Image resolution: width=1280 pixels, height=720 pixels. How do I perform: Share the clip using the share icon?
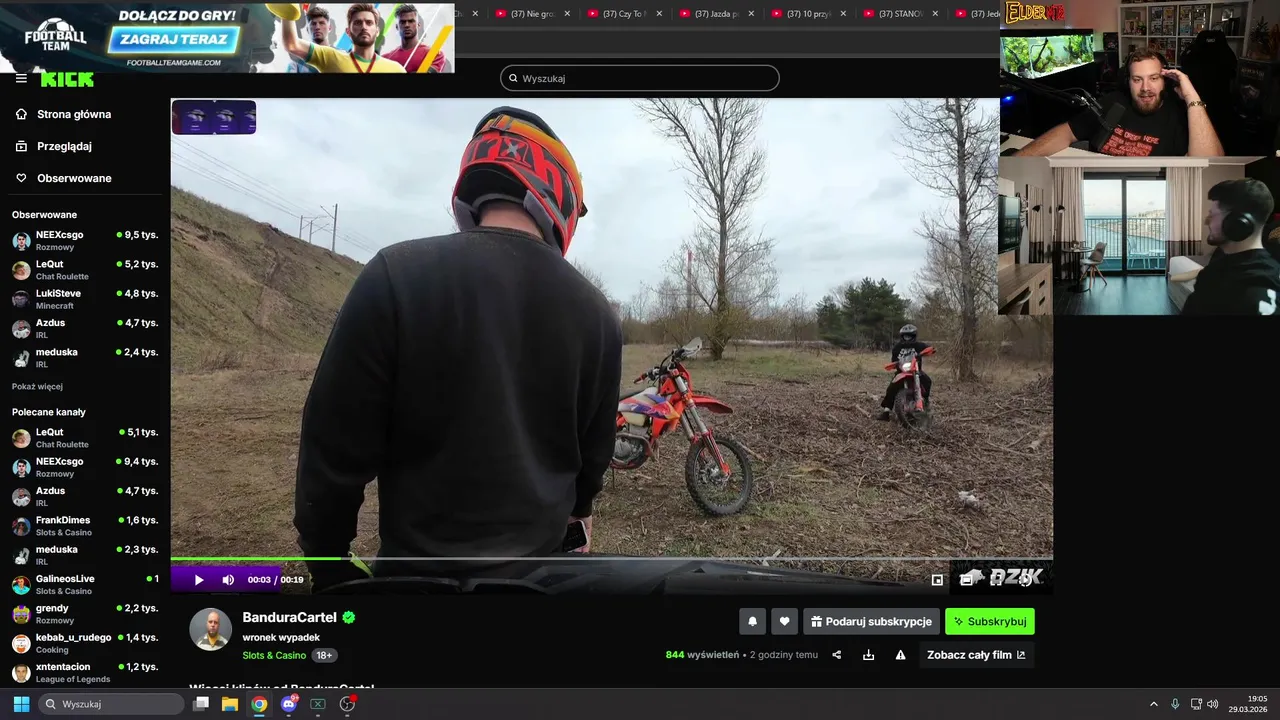(837, 655)
